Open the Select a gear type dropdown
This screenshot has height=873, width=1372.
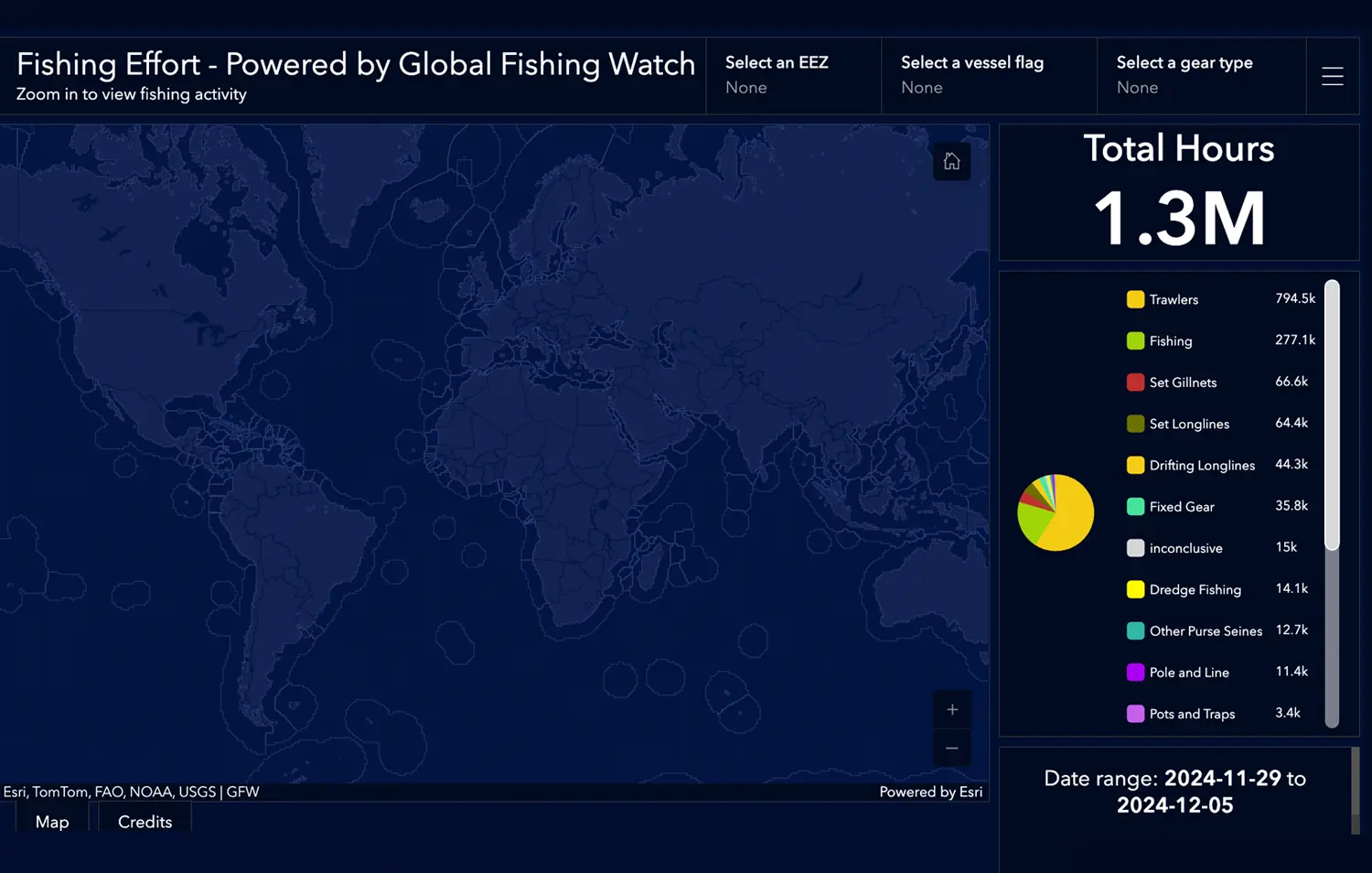pyautogui.click(x=1201, y=76)
